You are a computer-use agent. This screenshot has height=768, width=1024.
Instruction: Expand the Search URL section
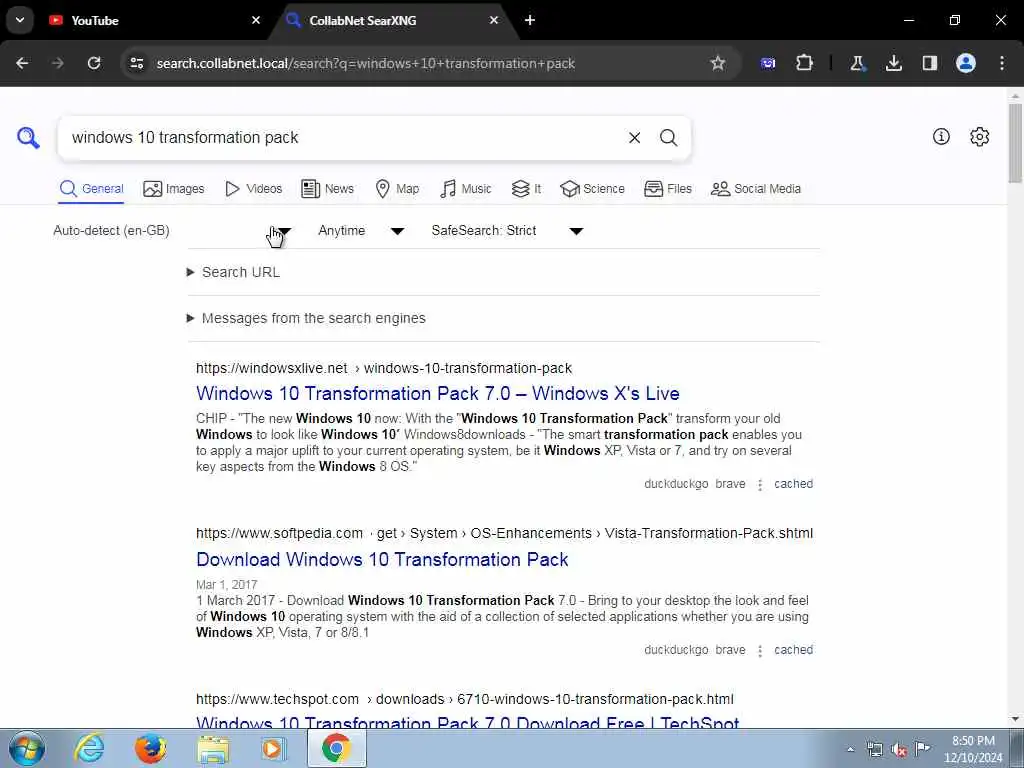pos(234,272)
